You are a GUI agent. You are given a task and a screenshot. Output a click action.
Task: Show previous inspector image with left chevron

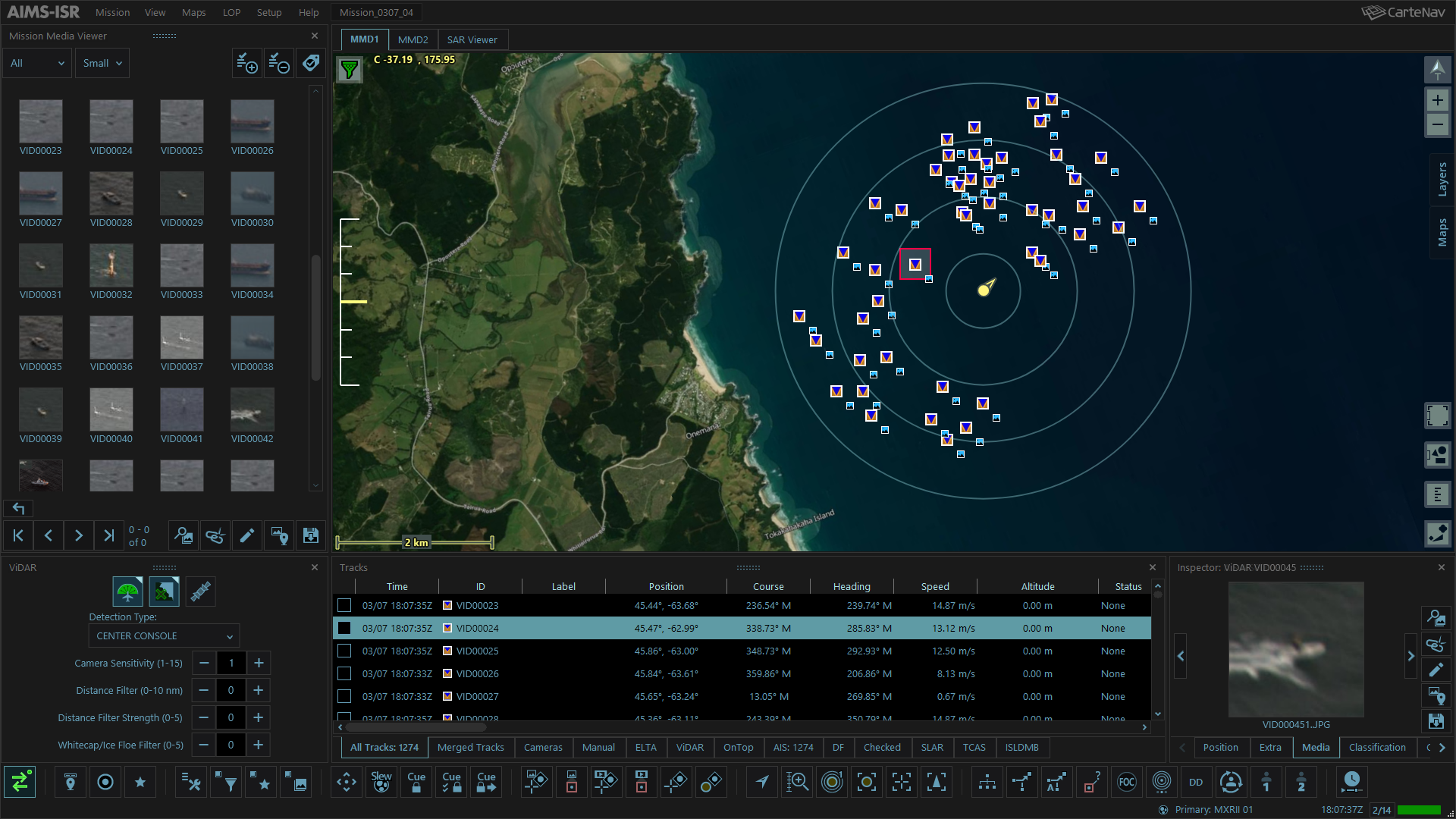tap(1181, 656)
